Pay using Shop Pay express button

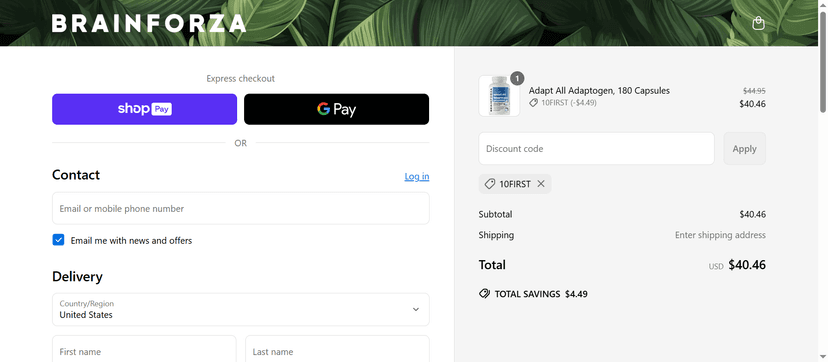(x=144, y=109)
